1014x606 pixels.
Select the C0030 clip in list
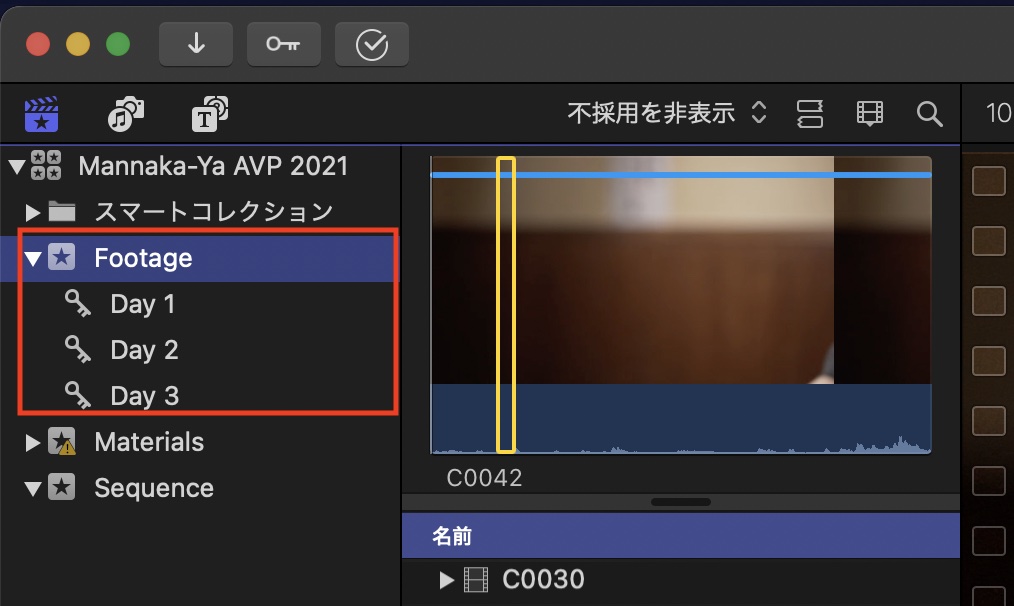tap(543, 579)
